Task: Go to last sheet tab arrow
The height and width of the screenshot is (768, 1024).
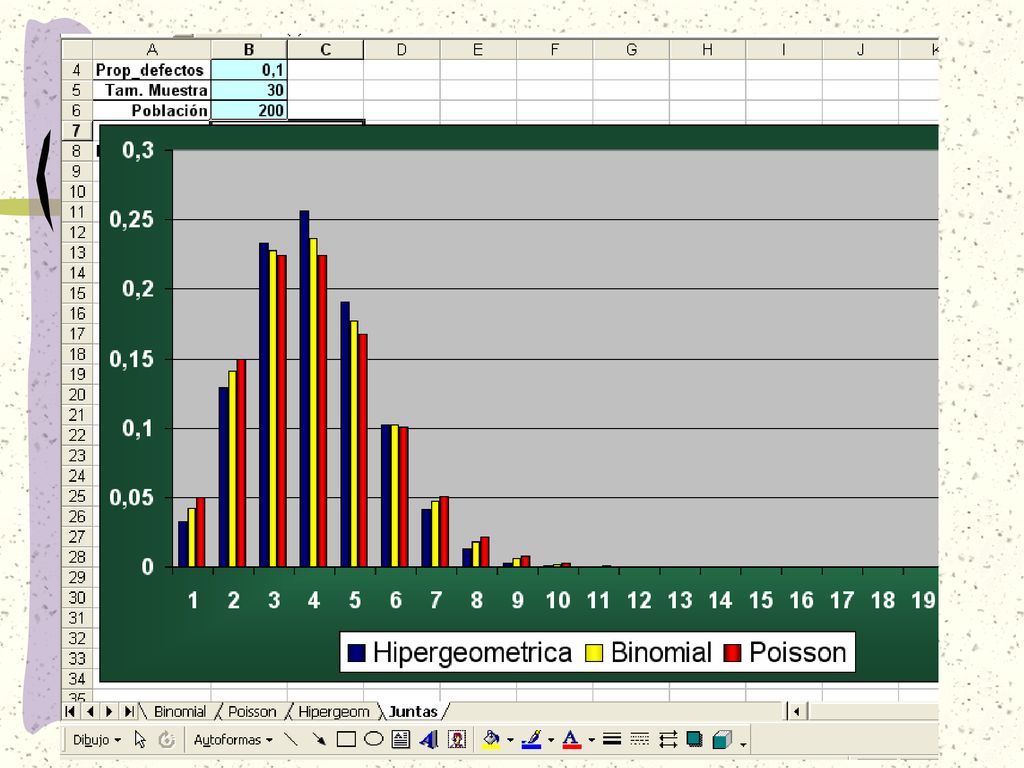Action: (x=129, y=711)
